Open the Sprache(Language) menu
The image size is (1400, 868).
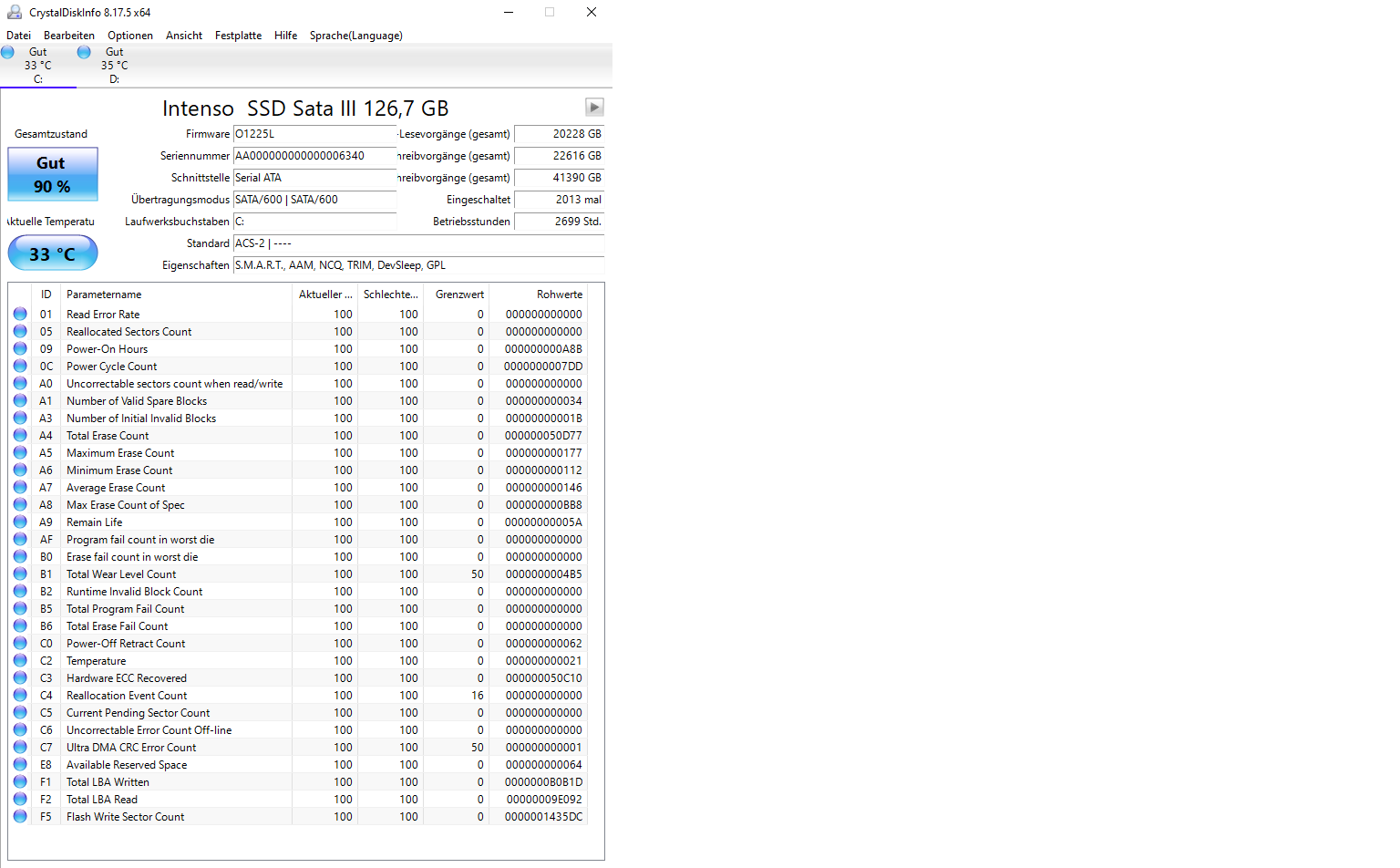point(356,36)
